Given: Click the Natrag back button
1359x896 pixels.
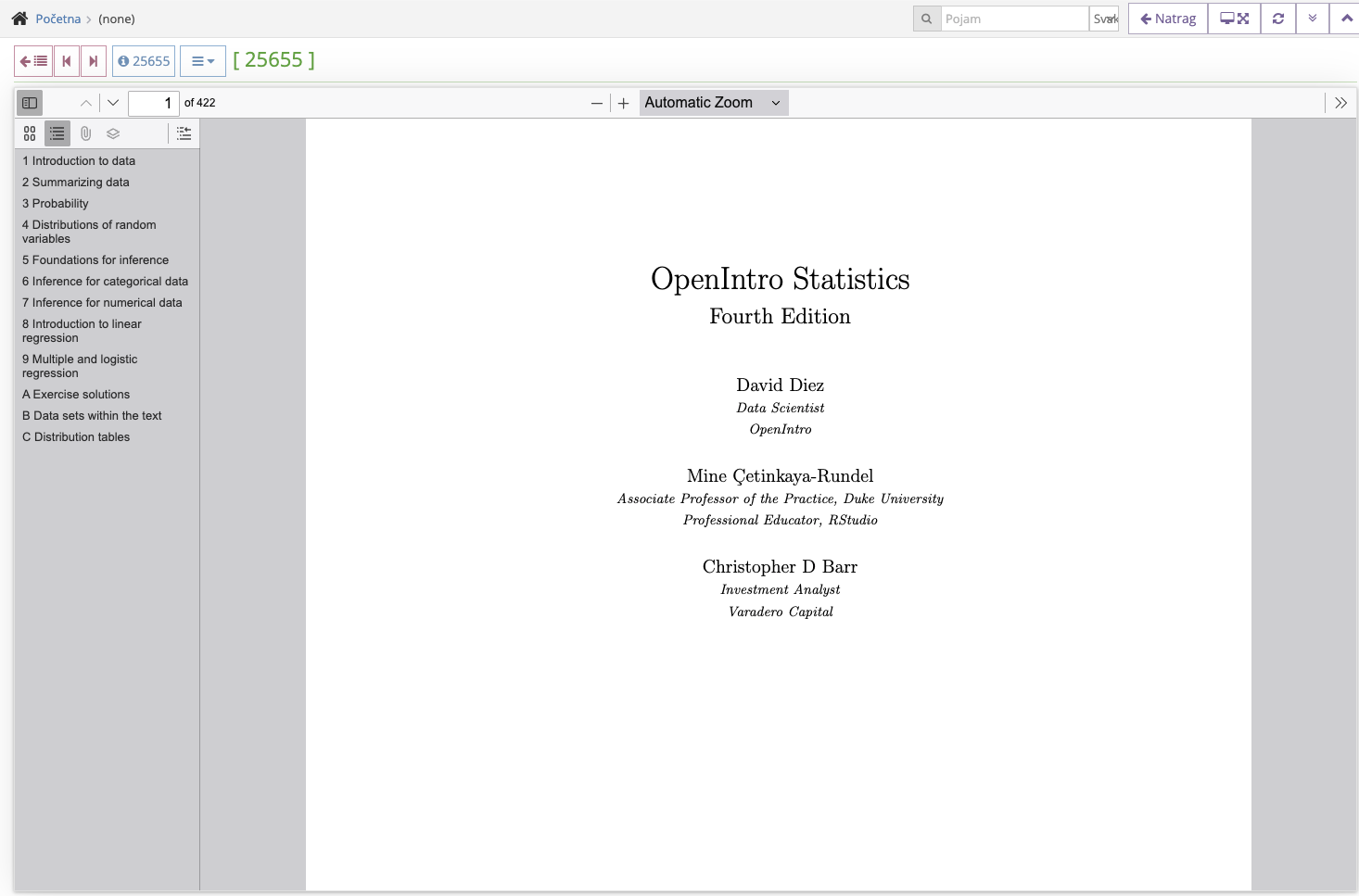Looking at the screenshot, I should [x=1168, y=19].
